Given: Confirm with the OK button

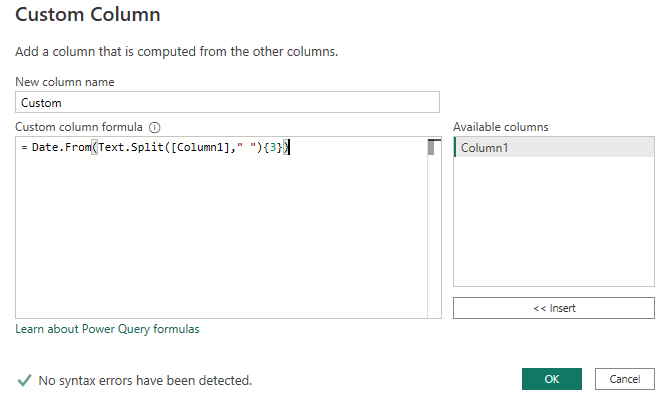Looking at the screenshot, I should point(552,379).
